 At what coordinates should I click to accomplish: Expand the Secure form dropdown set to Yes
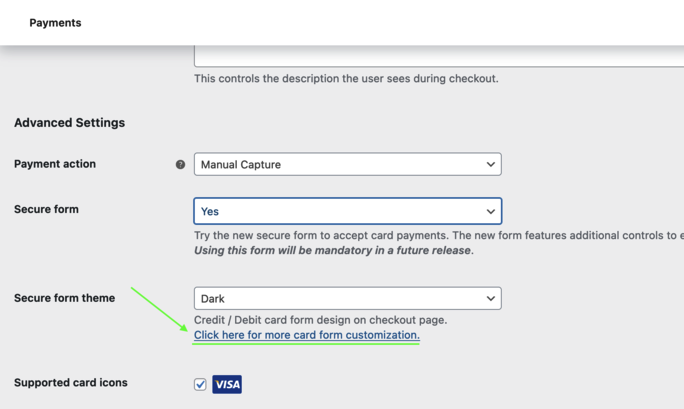(x=347, y=212)
